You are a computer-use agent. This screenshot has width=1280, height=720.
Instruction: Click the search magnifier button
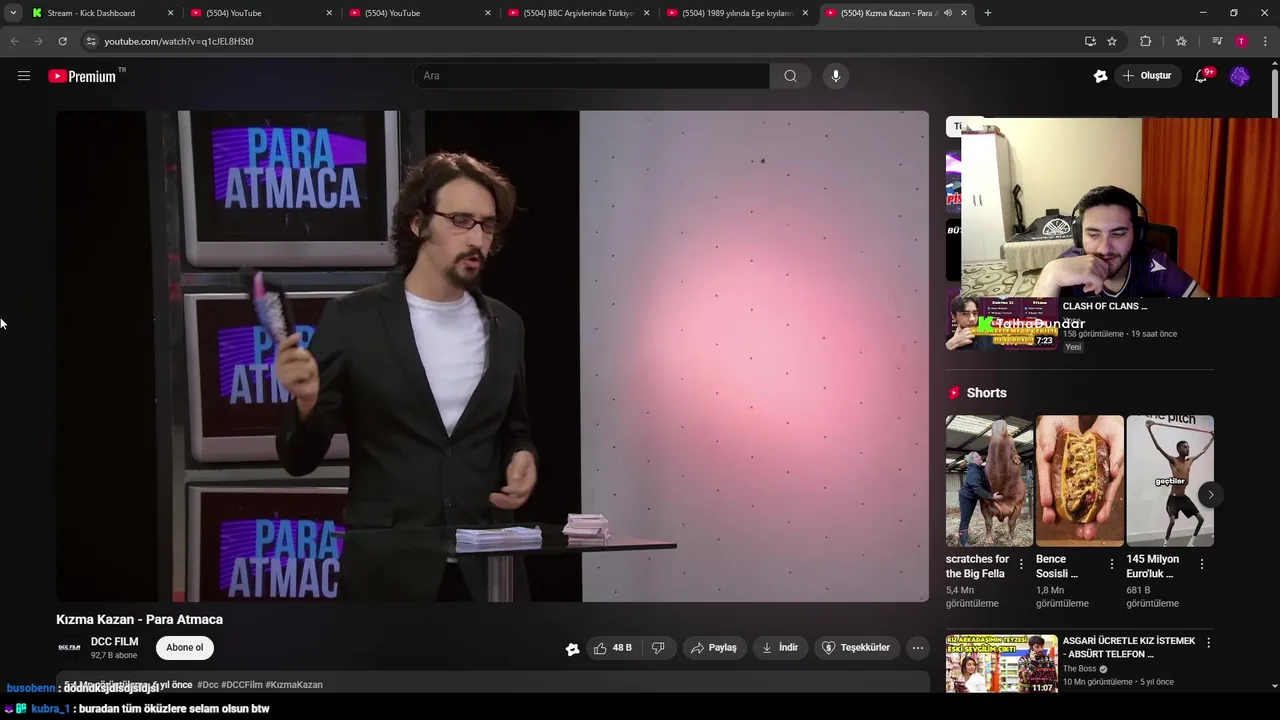click(790, 76)
